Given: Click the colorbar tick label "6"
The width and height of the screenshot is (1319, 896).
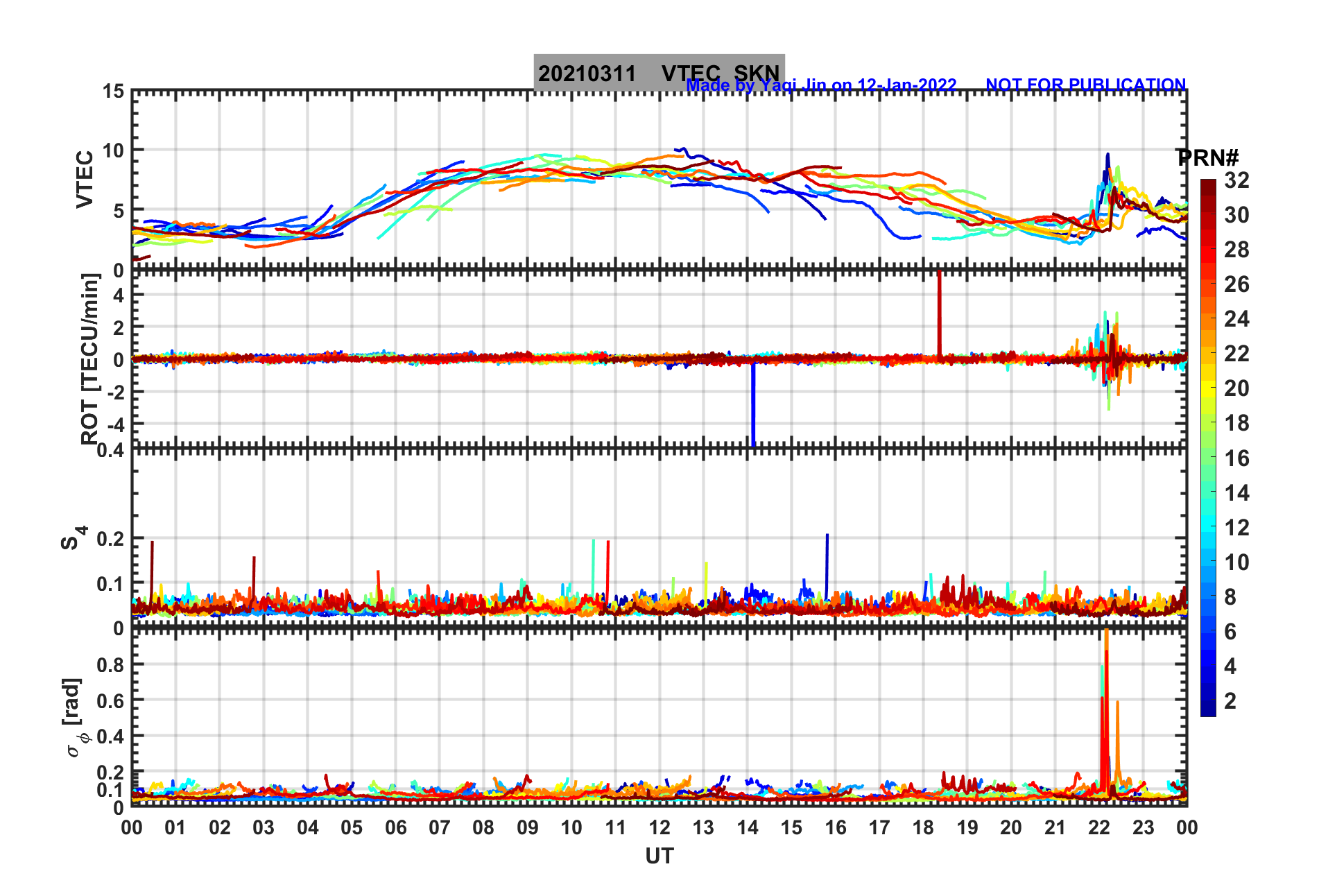Looking at the screenshot, I should click(1230, 632).
